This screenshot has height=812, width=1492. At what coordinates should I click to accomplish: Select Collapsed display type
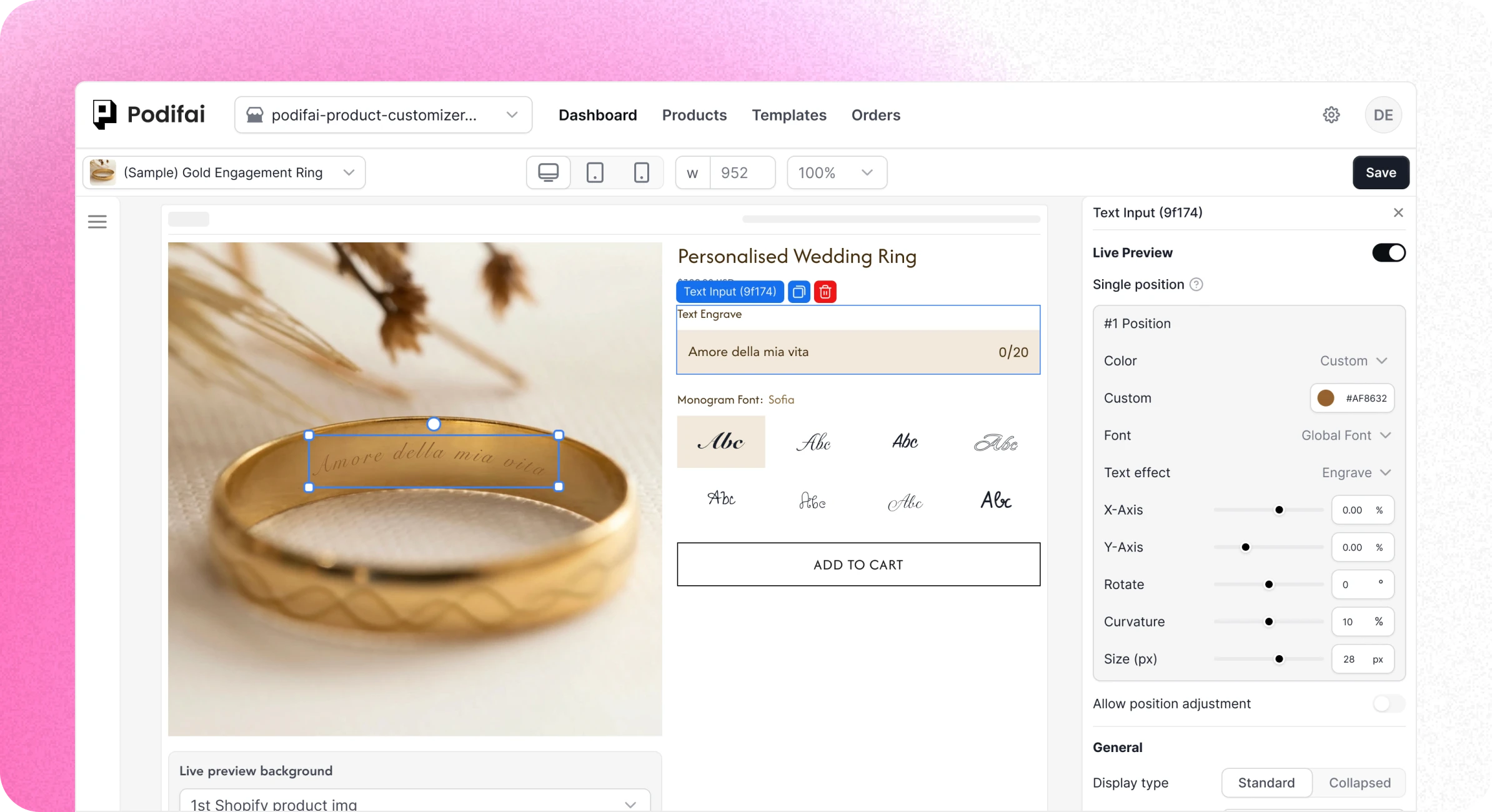[1360, 783]
